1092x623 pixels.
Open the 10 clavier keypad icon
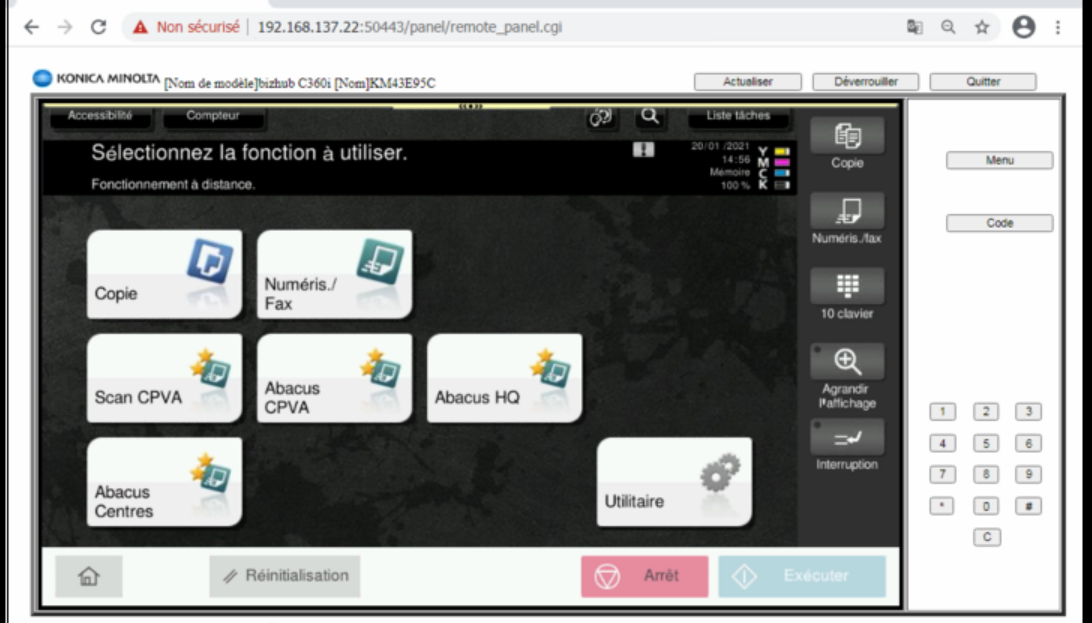tap(847, 287)
